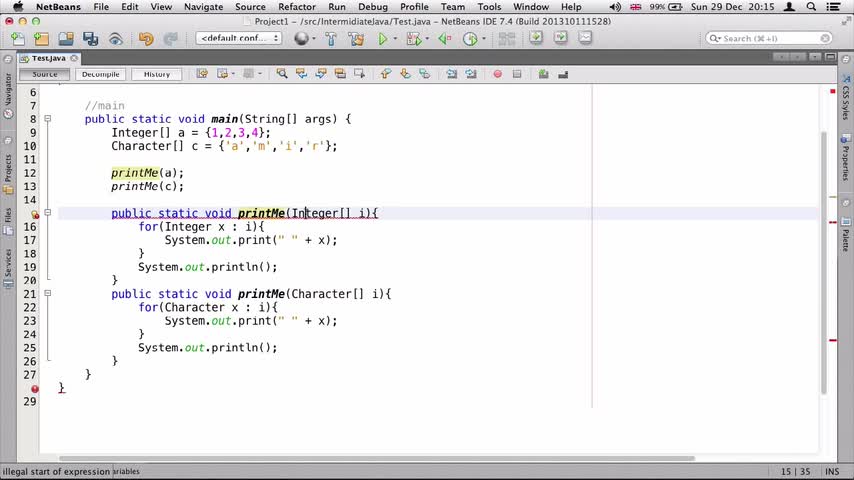Click the Stop Macro Recording square icon
854x480 pixels.
tap(517, 74)
